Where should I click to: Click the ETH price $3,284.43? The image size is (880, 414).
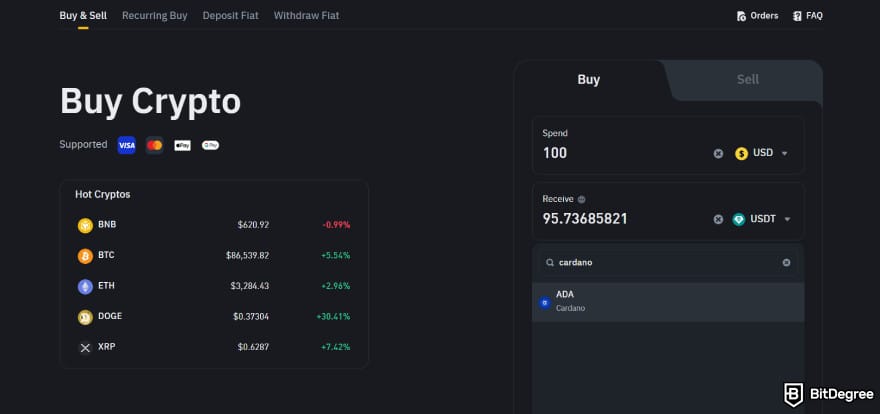coord(250,286)
